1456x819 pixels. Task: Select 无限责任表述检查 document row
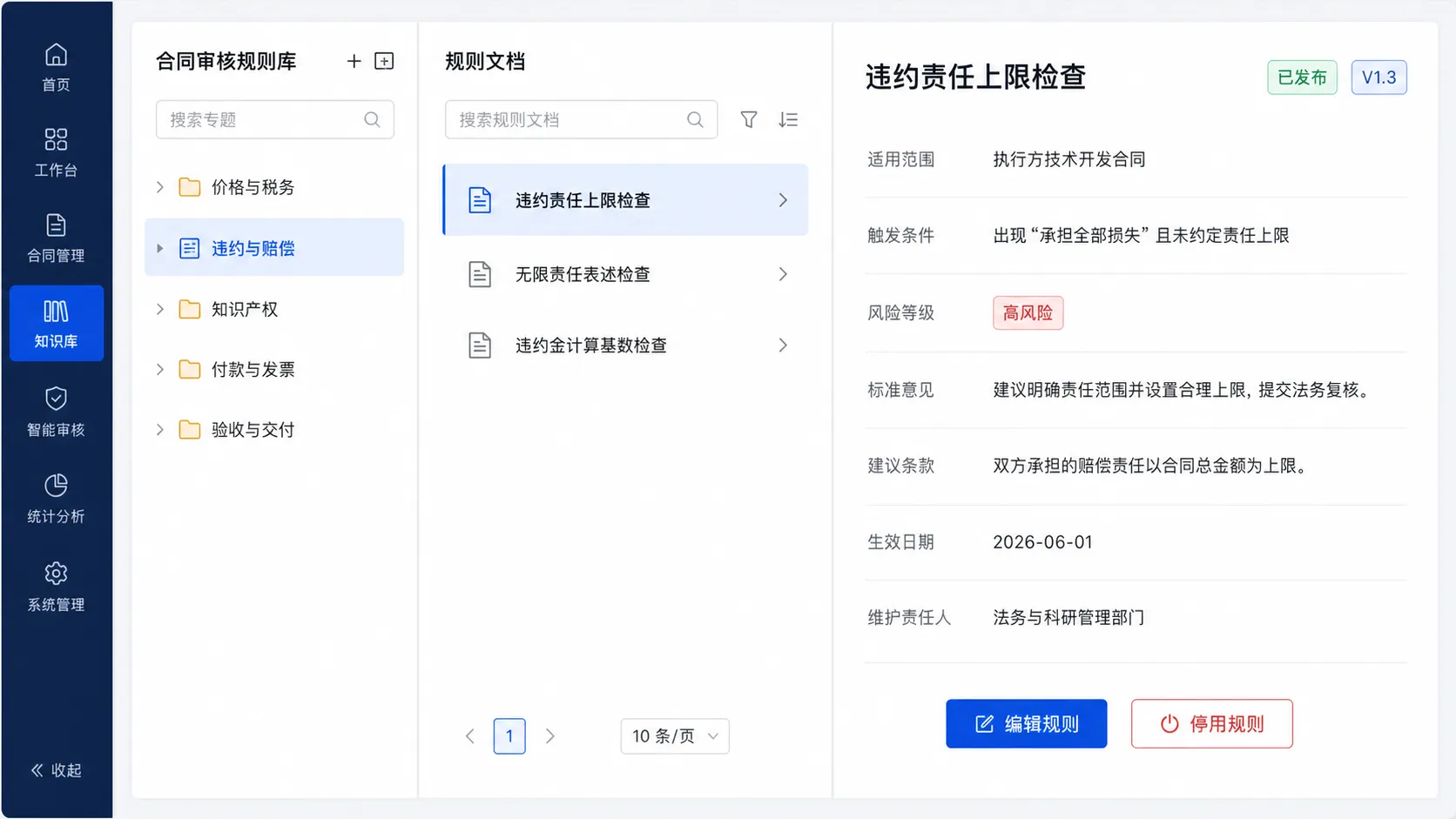click(625, 274)
